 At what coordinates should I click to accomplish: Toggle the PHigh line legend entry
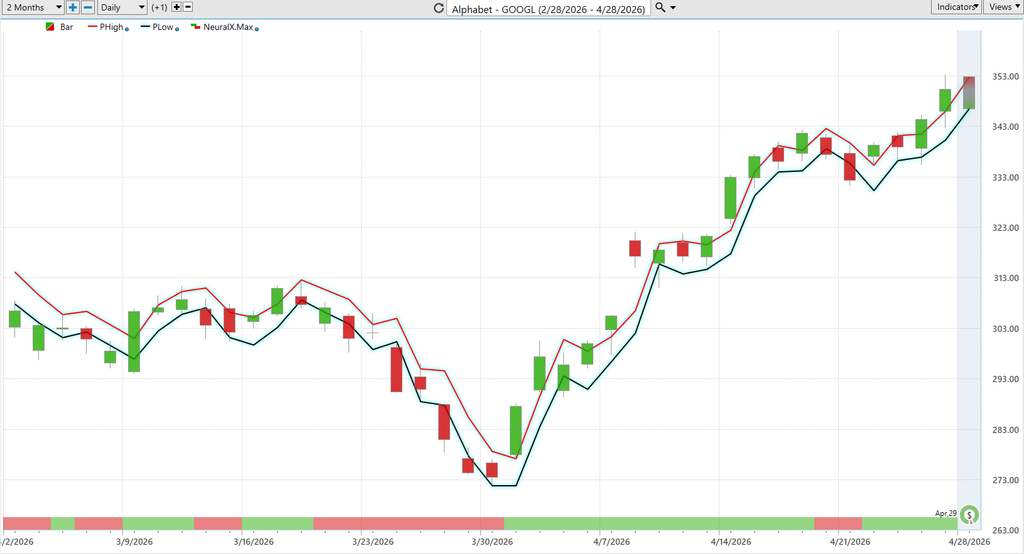[105, 27]
